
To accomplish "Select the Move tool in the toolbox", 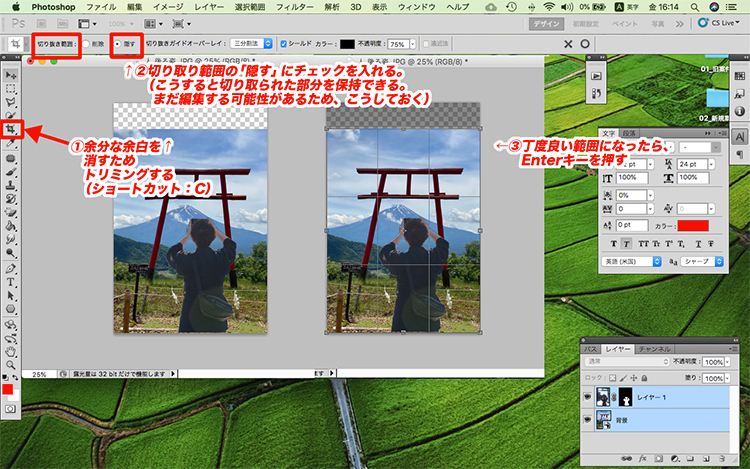I will 11,75.
